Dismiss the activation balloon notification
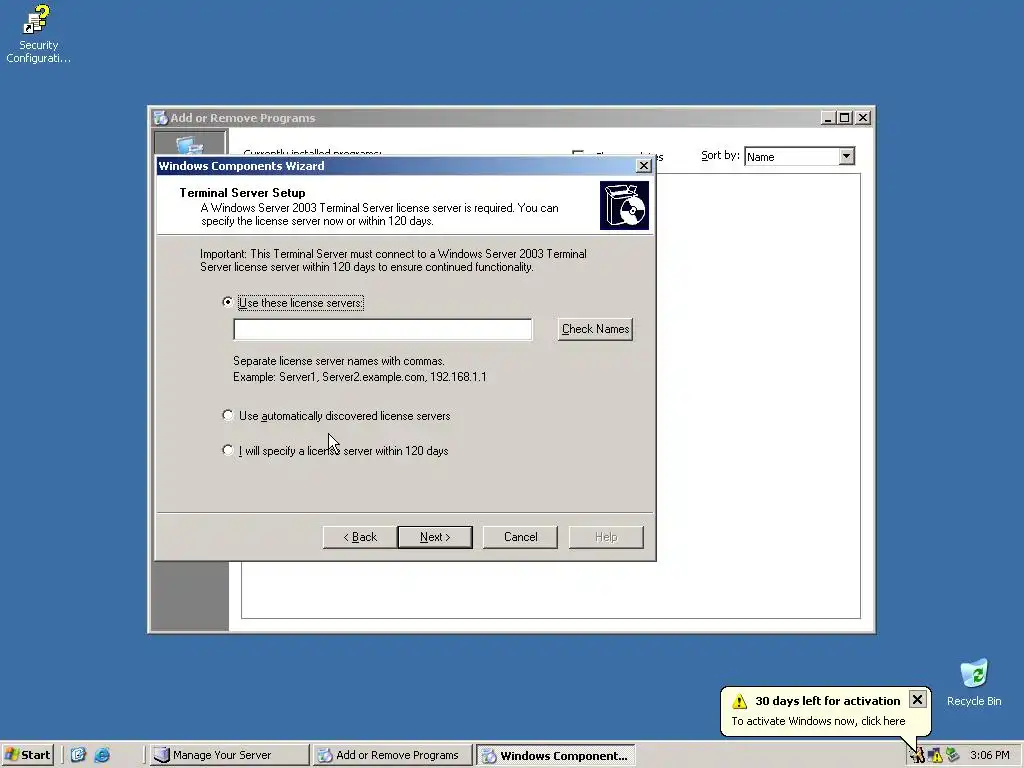The width and height of the screenshot is (1024, 768). [x=918, y=699]
